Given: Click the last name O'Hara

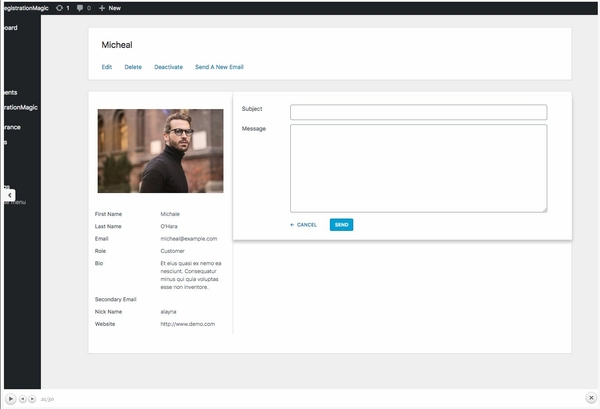Looking at the screenshot, I should click(169, 226).
